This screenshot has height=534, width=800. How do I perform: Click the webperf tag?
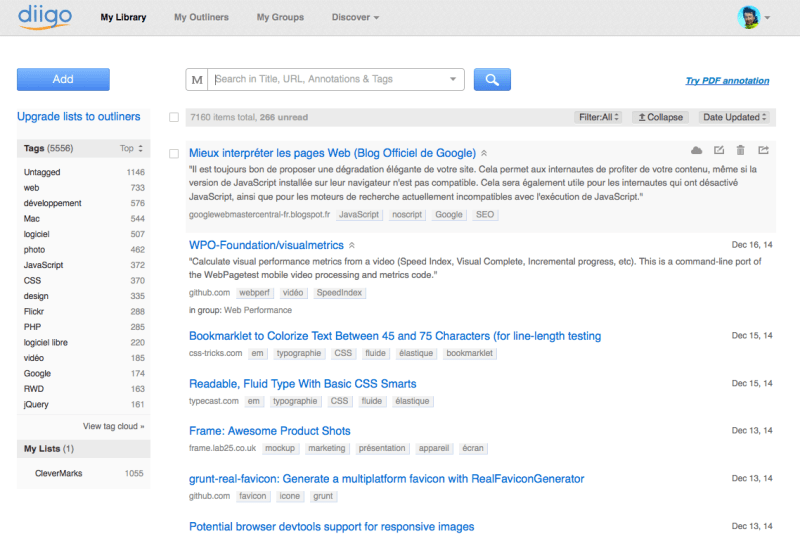tap(254, 293)
